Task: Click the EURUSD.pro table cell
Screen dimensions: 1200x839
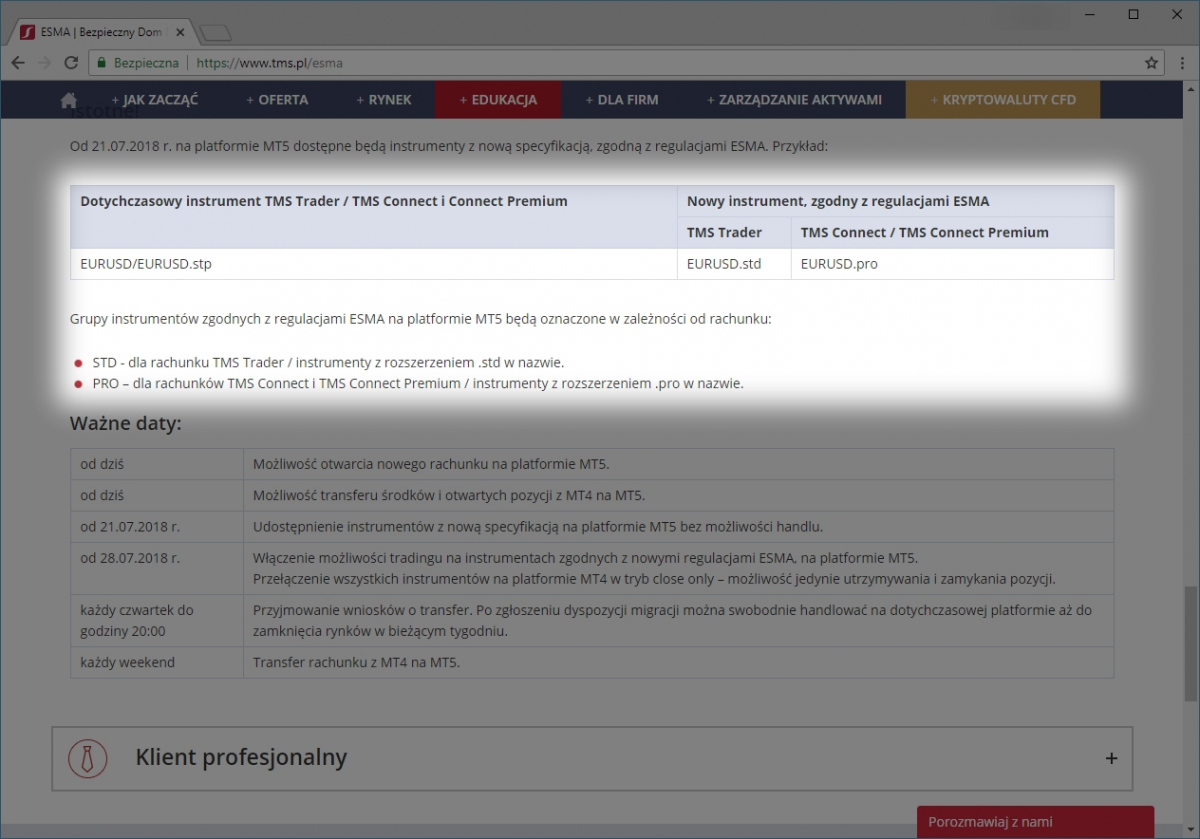Action: pos(952,264)
